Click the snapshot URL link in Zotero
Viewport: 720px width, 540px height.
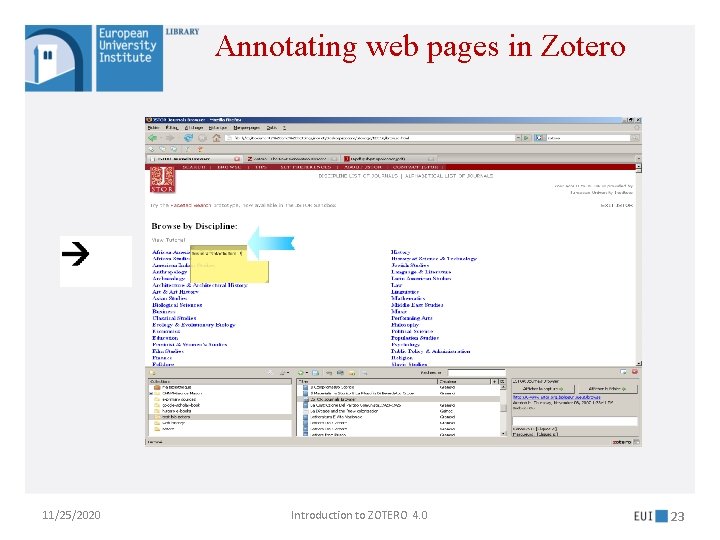(x=556, y=397)
